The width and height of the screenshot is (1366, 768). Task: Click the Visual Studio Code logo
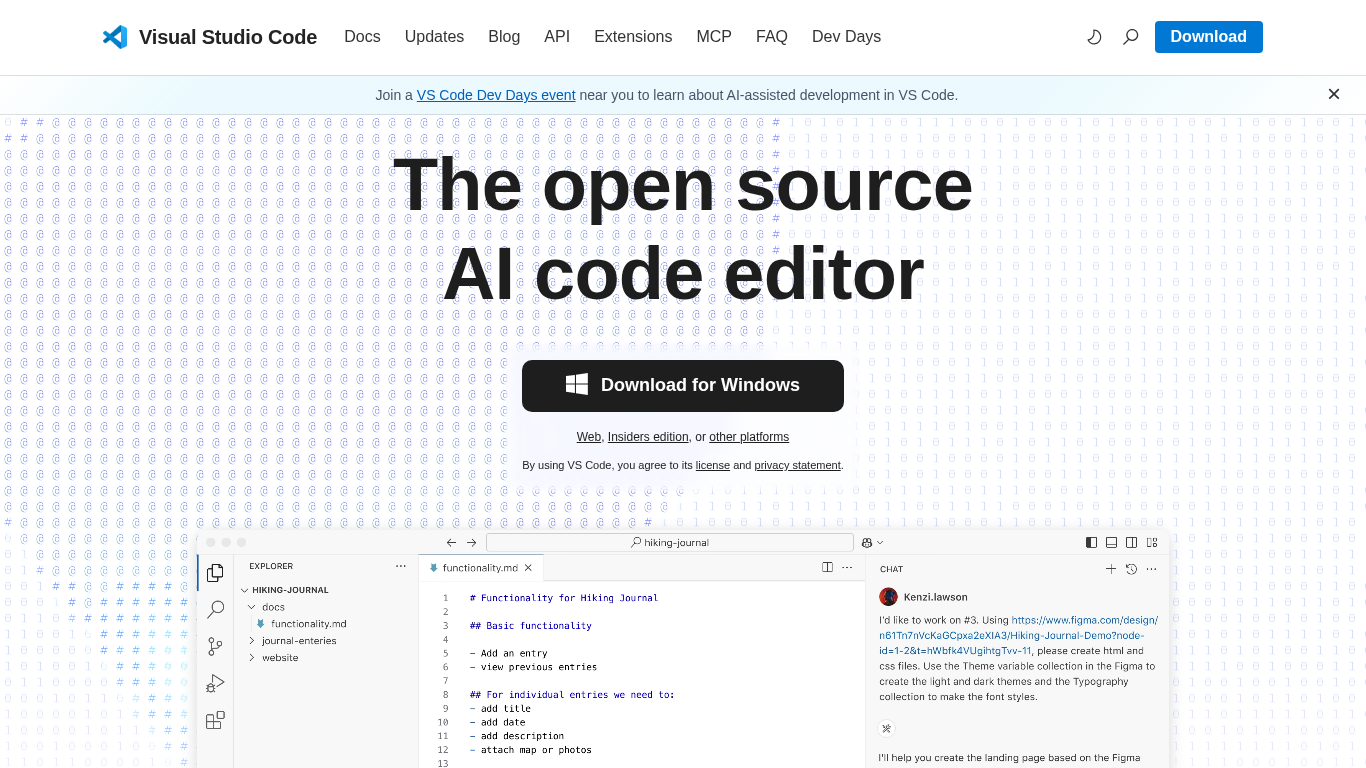click(115, 37)
